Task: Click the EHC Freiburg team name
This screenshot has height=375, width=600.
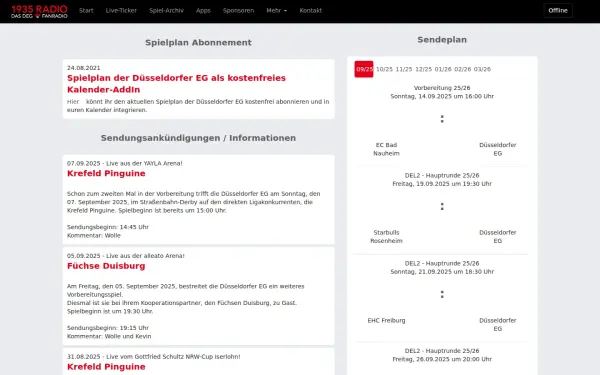Action: point(386,321)
